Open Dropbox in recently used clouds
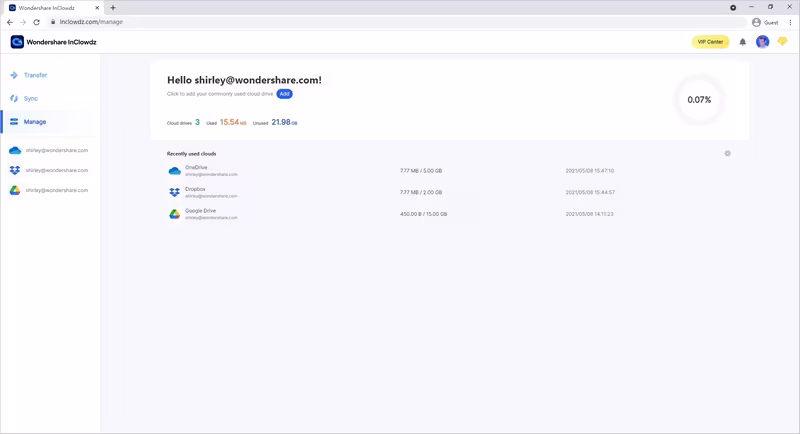Image resolution: width=800 pixels, height=434 pixels. [x=195, y=189]
